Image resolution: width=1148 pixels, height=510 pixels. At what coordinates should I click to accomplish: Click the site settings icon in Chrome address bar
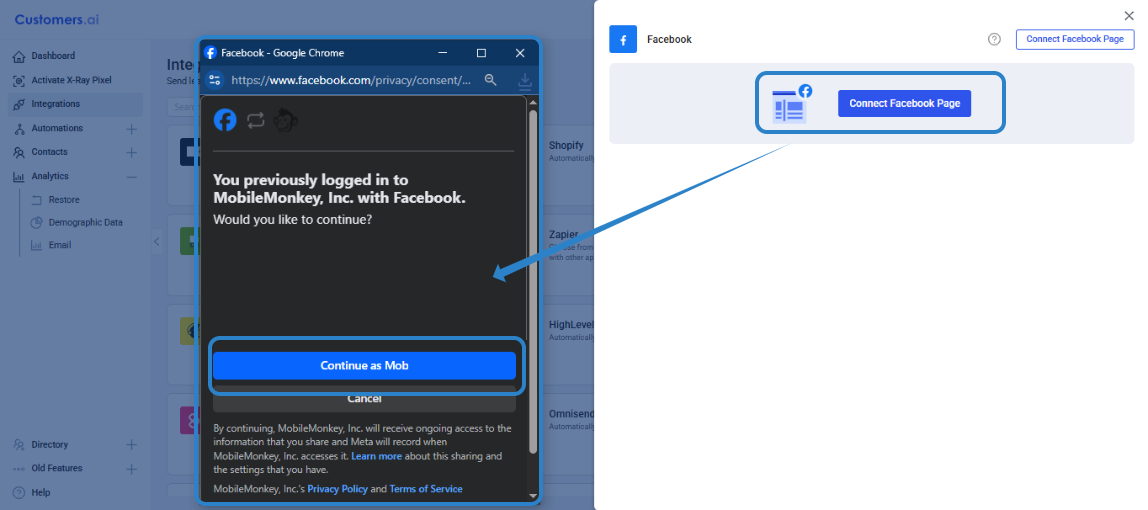pyautogui.click(x=215, y=80)
